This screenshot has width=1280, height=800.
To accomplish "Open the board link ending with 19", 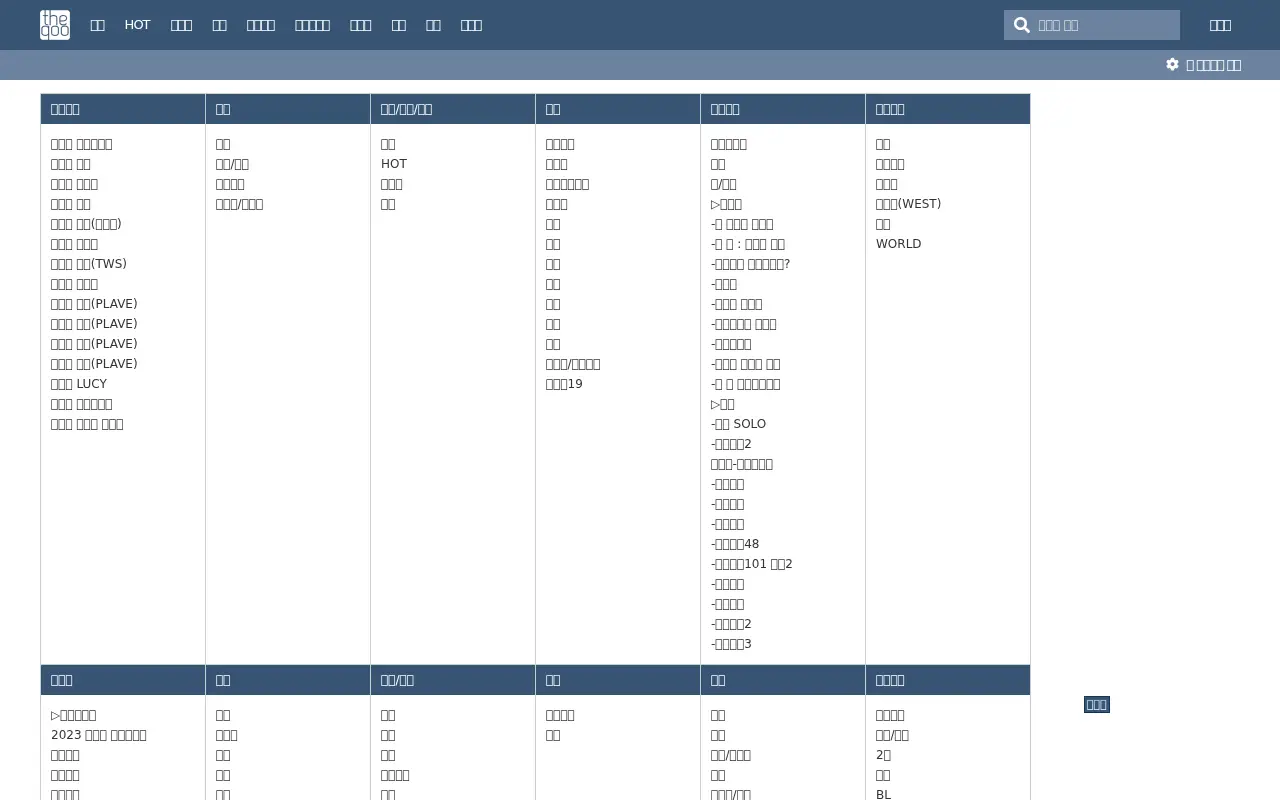I will pos(564,384).
